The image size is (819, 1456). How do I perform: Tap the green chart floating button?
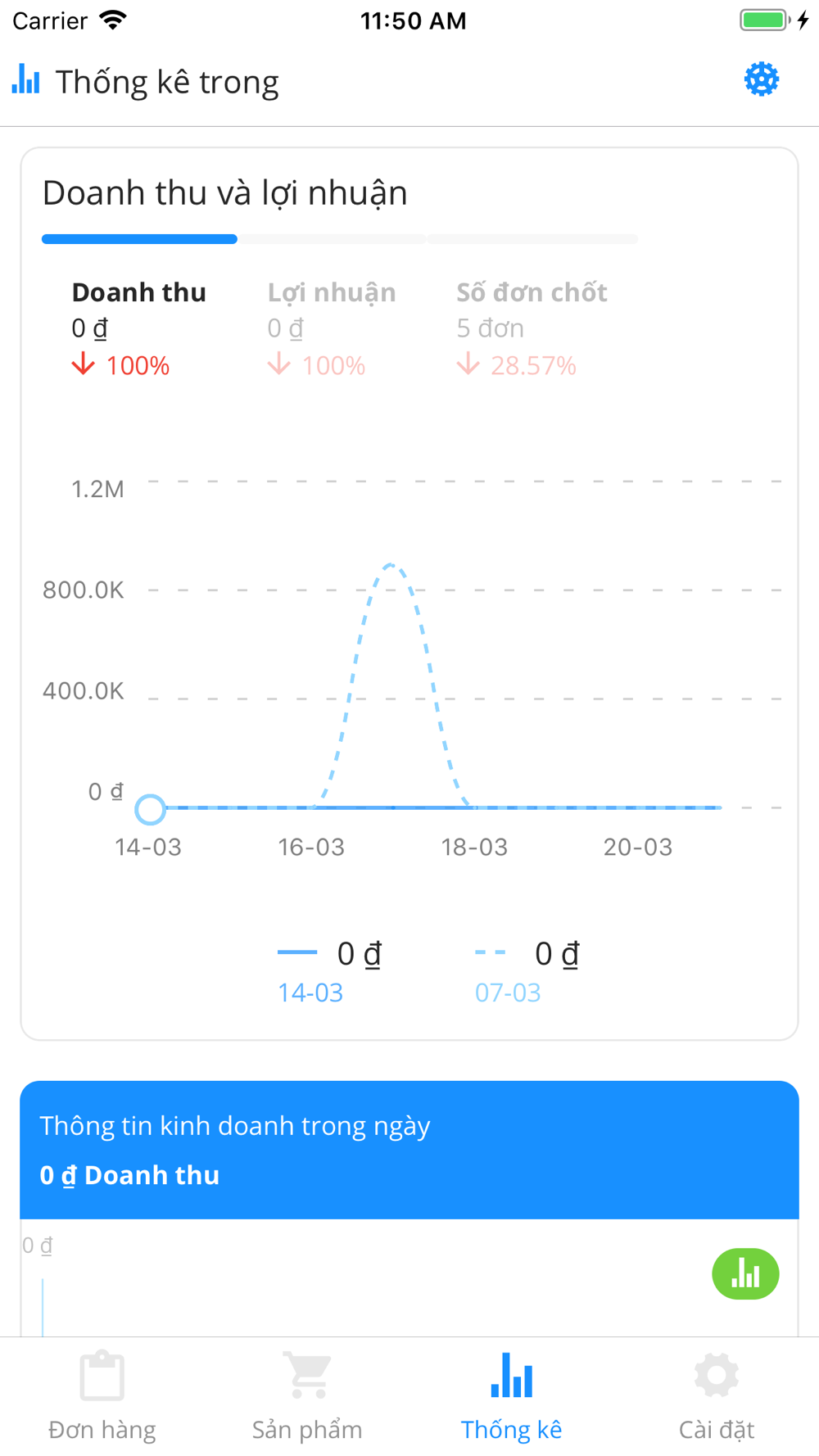[745, 1273]
